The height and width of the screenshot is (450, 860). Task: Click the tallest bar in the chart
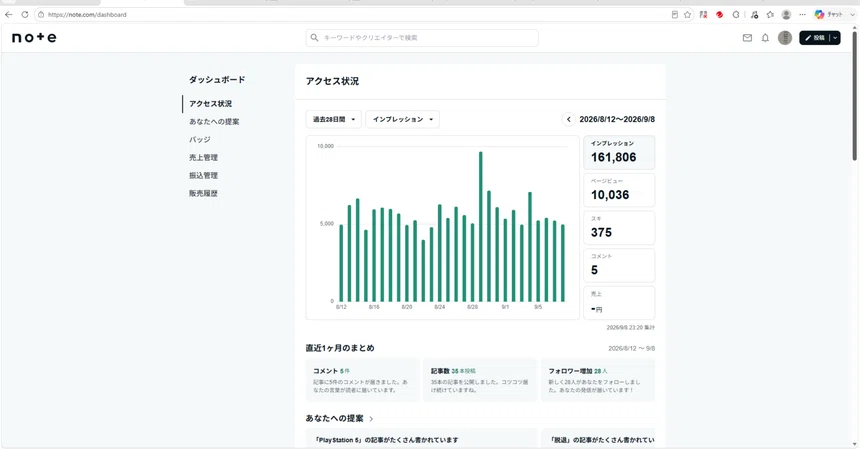point(480,227)
